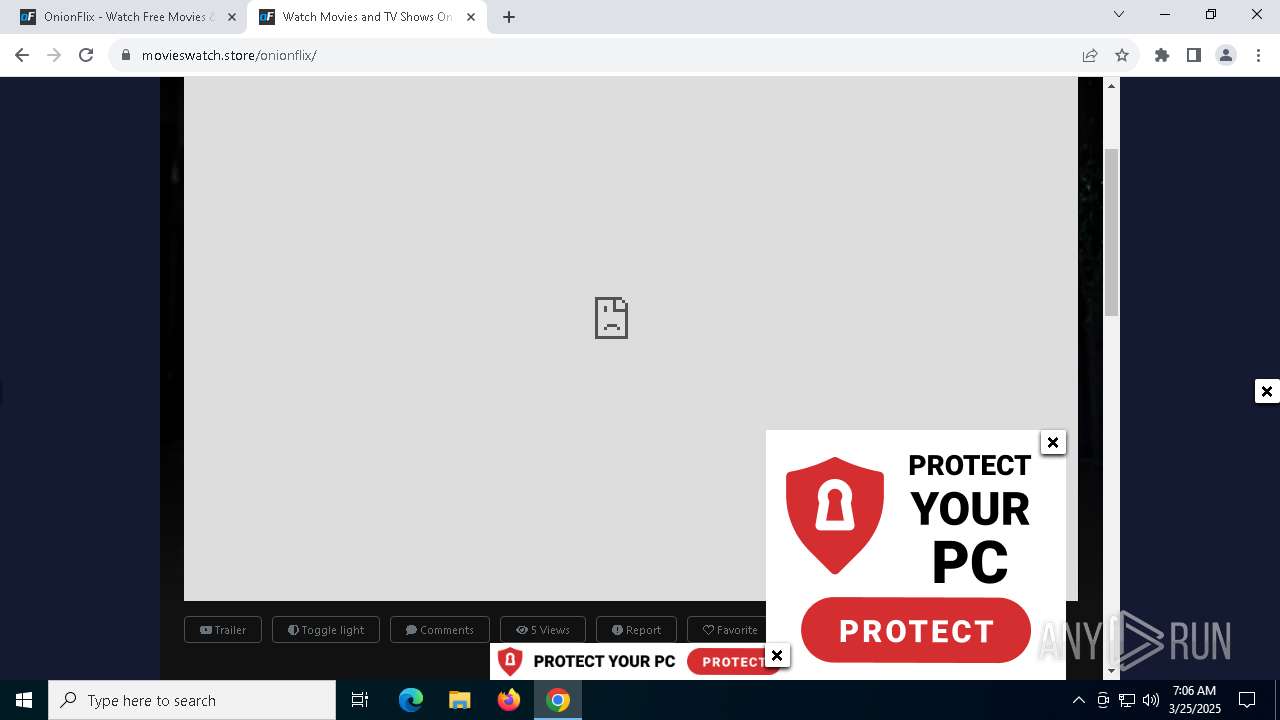Click the 5 Views counter
Image resolution: width=1280 pixels, height=720 pixels.
click(x=543, y=630)
